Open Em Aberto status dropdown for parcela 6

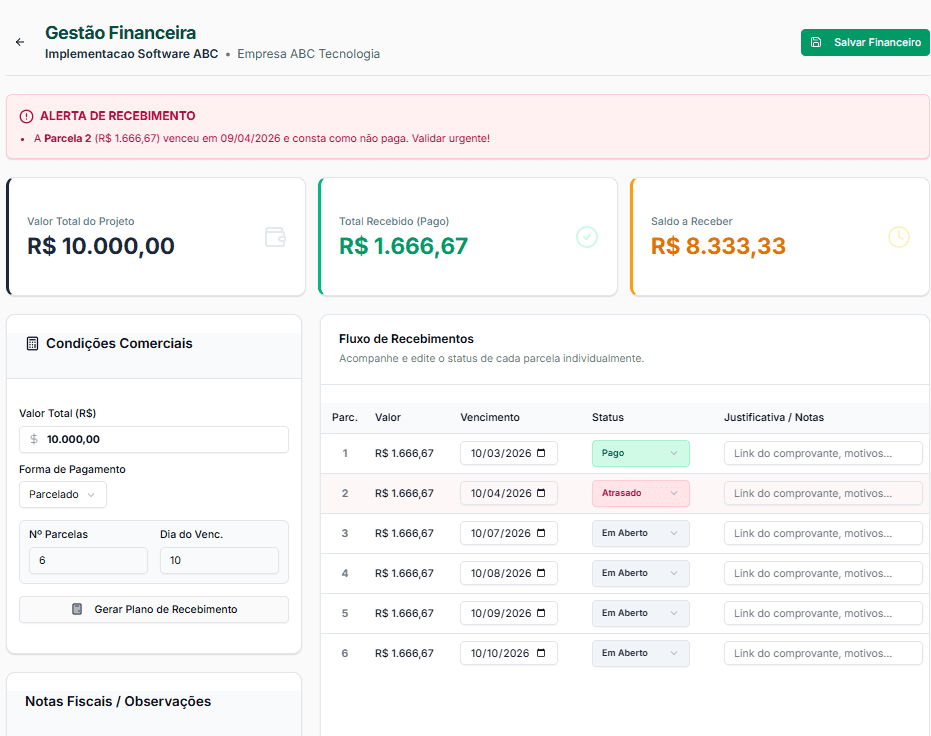641,653
